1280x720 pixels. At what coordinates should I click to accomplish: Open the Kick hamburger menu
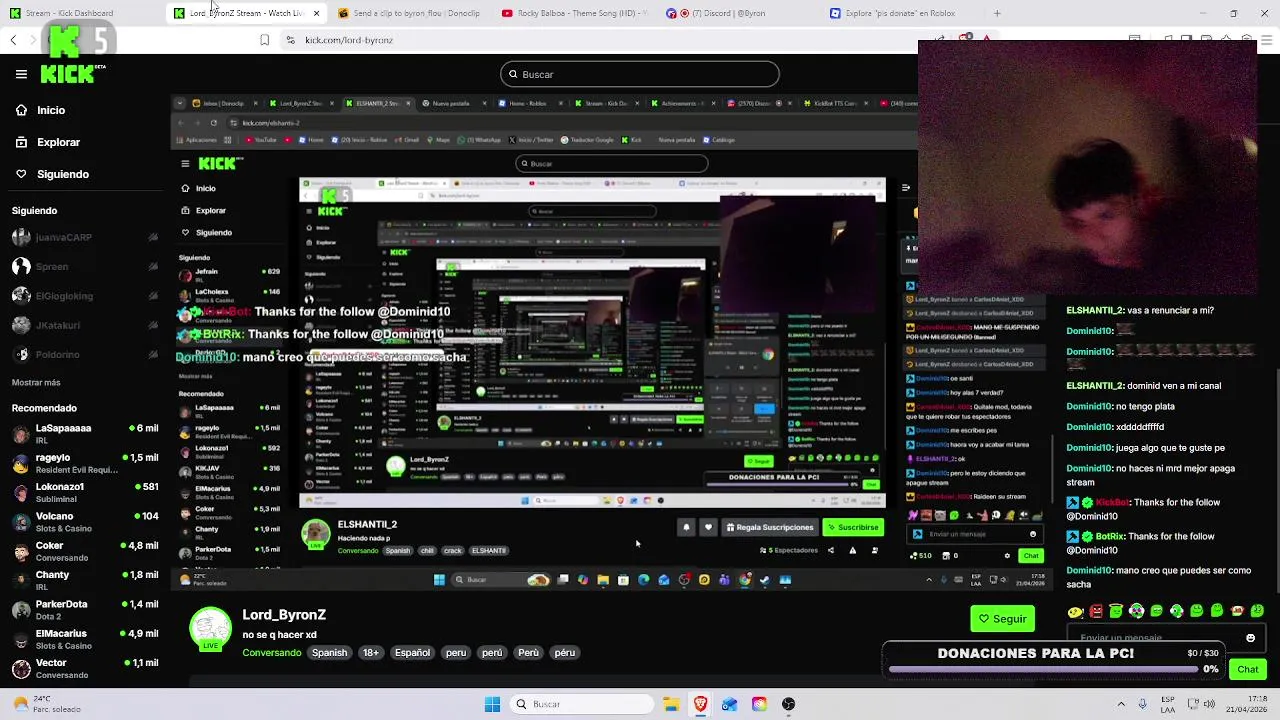coord(21,74)
